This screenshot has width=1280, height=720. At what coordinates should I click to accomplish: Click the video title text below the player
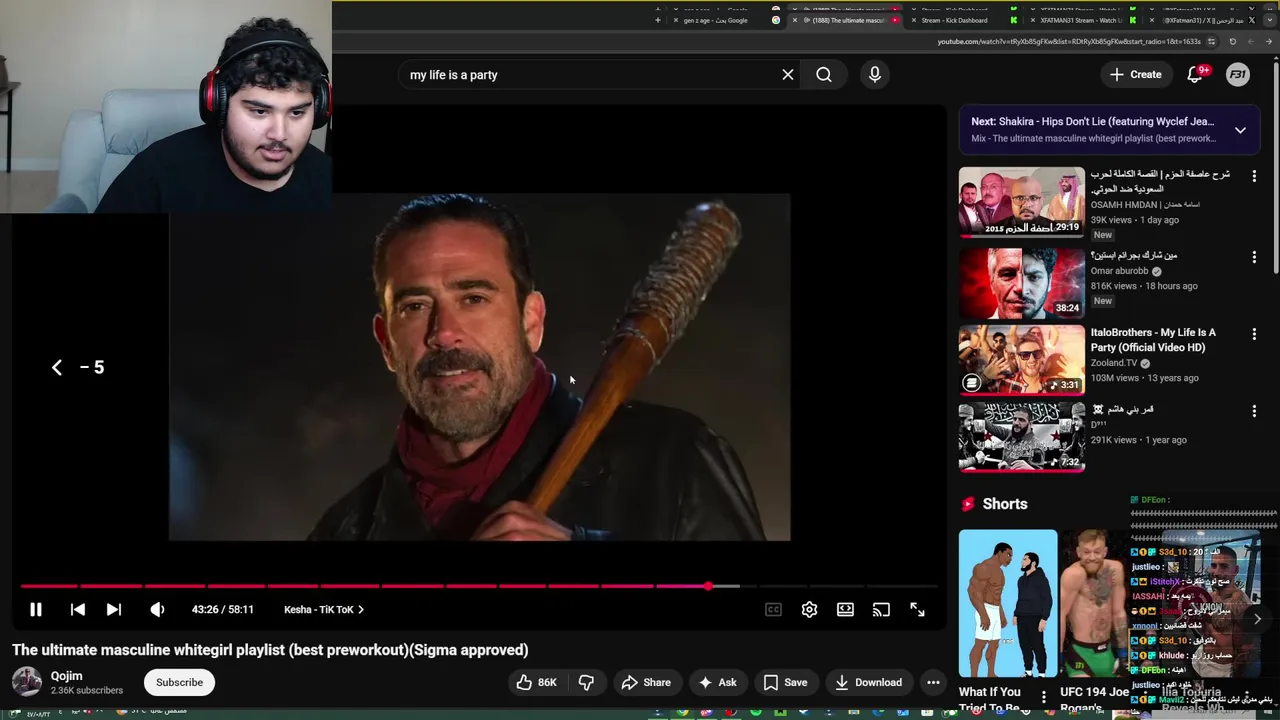270,650
